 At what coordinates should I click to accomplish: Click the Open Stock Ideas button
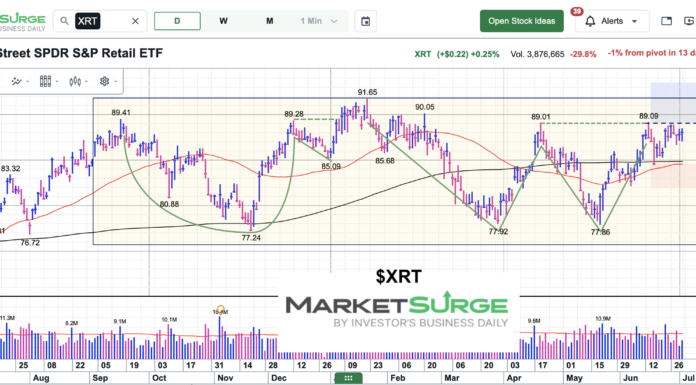coord(522,21)
